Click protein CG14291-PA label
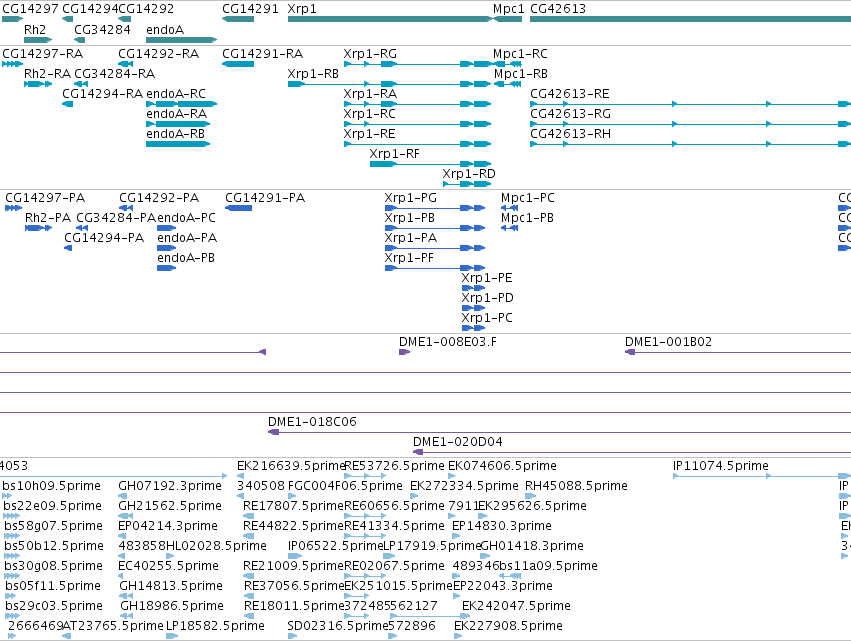851x641 pixels. tap(265, 198)
